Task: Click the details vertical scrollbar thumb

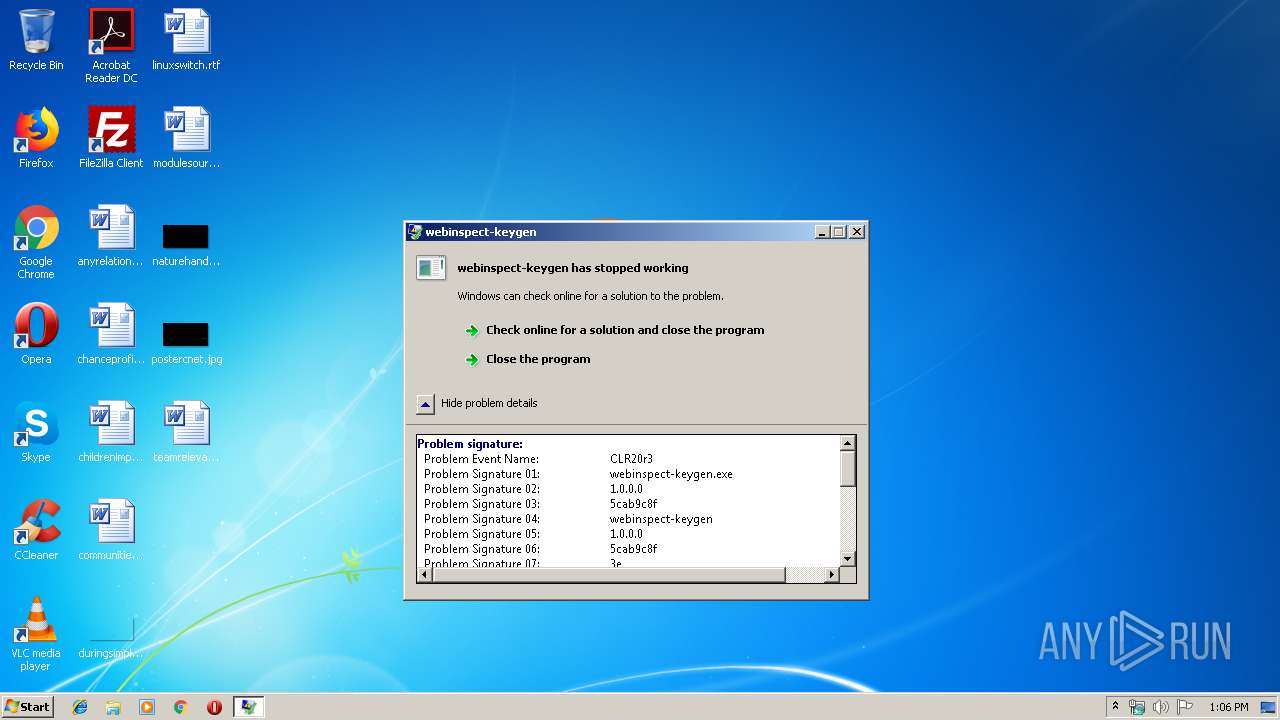Action: click(x=848, y=468)
